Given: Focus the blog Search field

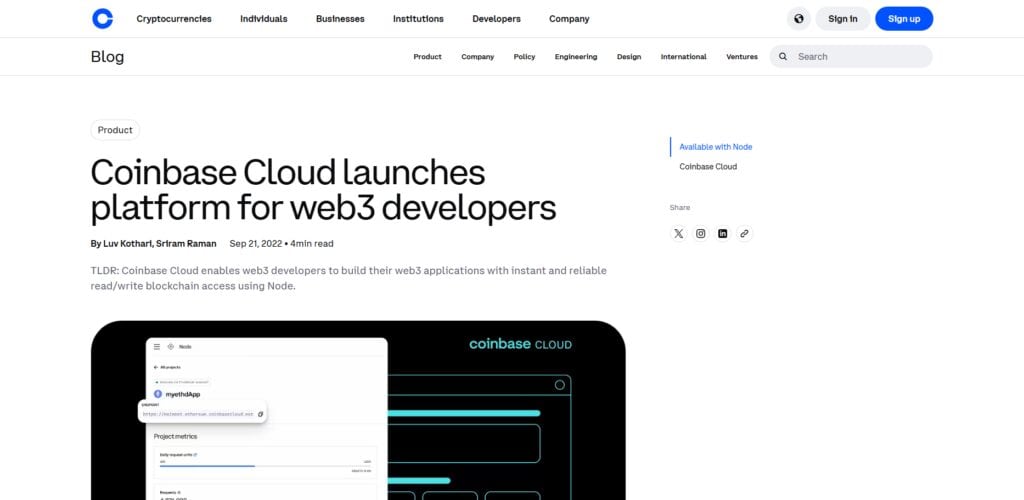Looking at the screenshot, I should click(x=851, y=57).
